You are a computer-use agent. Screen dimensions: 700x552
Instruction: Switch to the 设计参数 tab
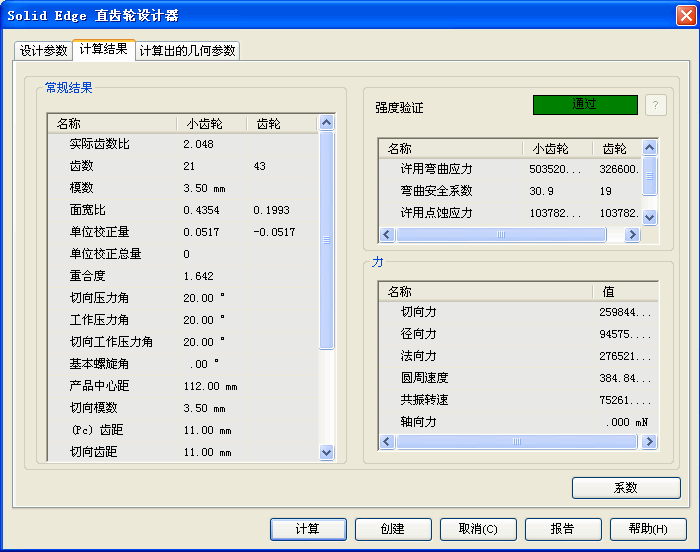coord(44,51)
